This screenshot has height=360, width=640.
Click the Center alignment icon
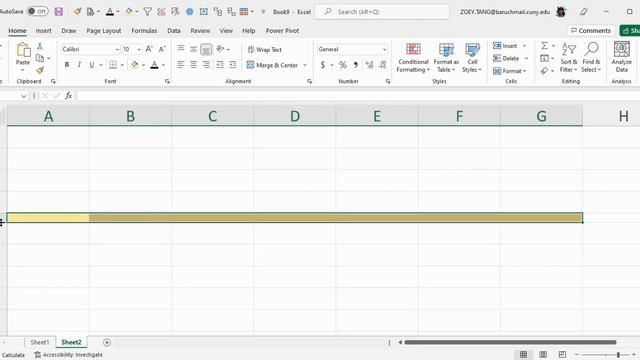point(193,64)
